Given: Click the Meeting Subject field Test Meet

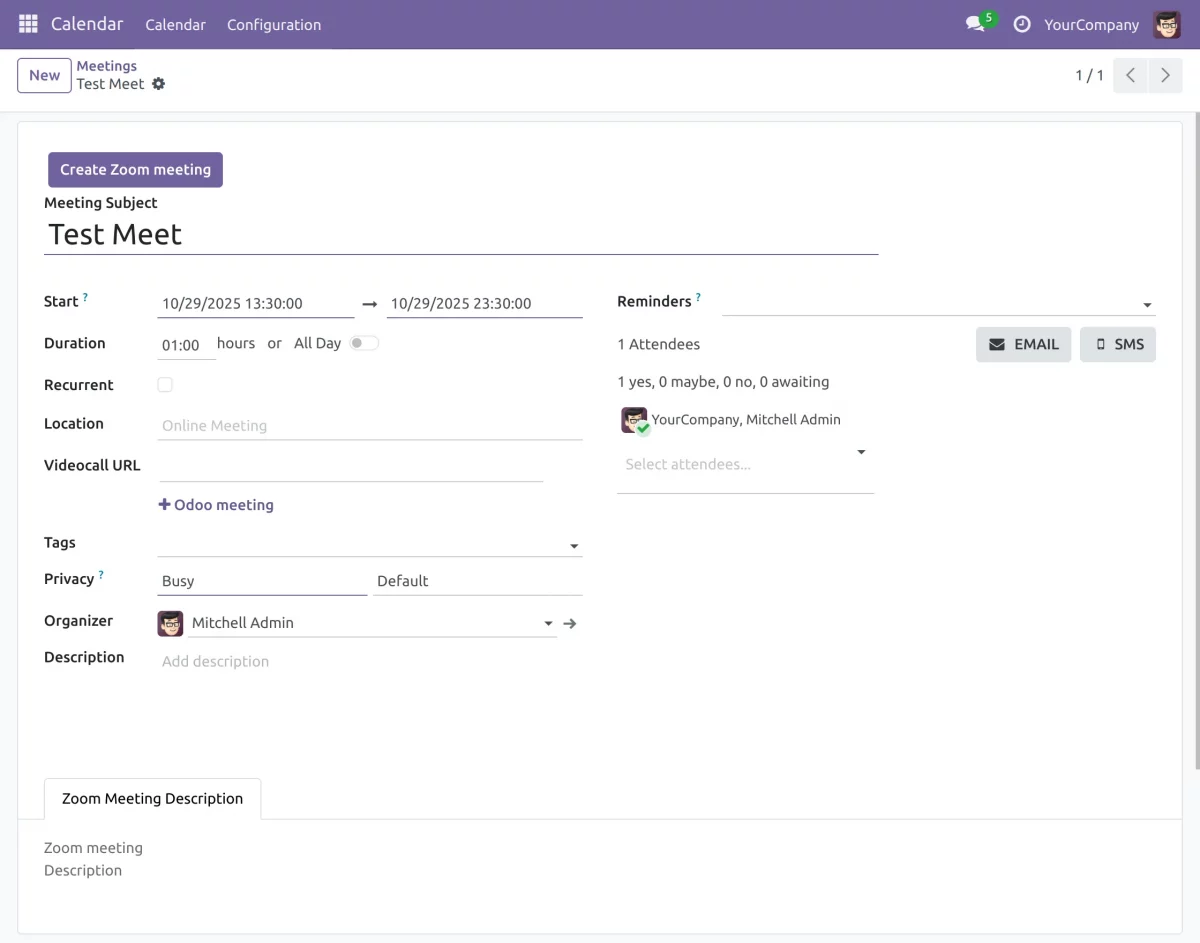Looking at the screenshot, I should pyautogui.click(x=461, y=234).
